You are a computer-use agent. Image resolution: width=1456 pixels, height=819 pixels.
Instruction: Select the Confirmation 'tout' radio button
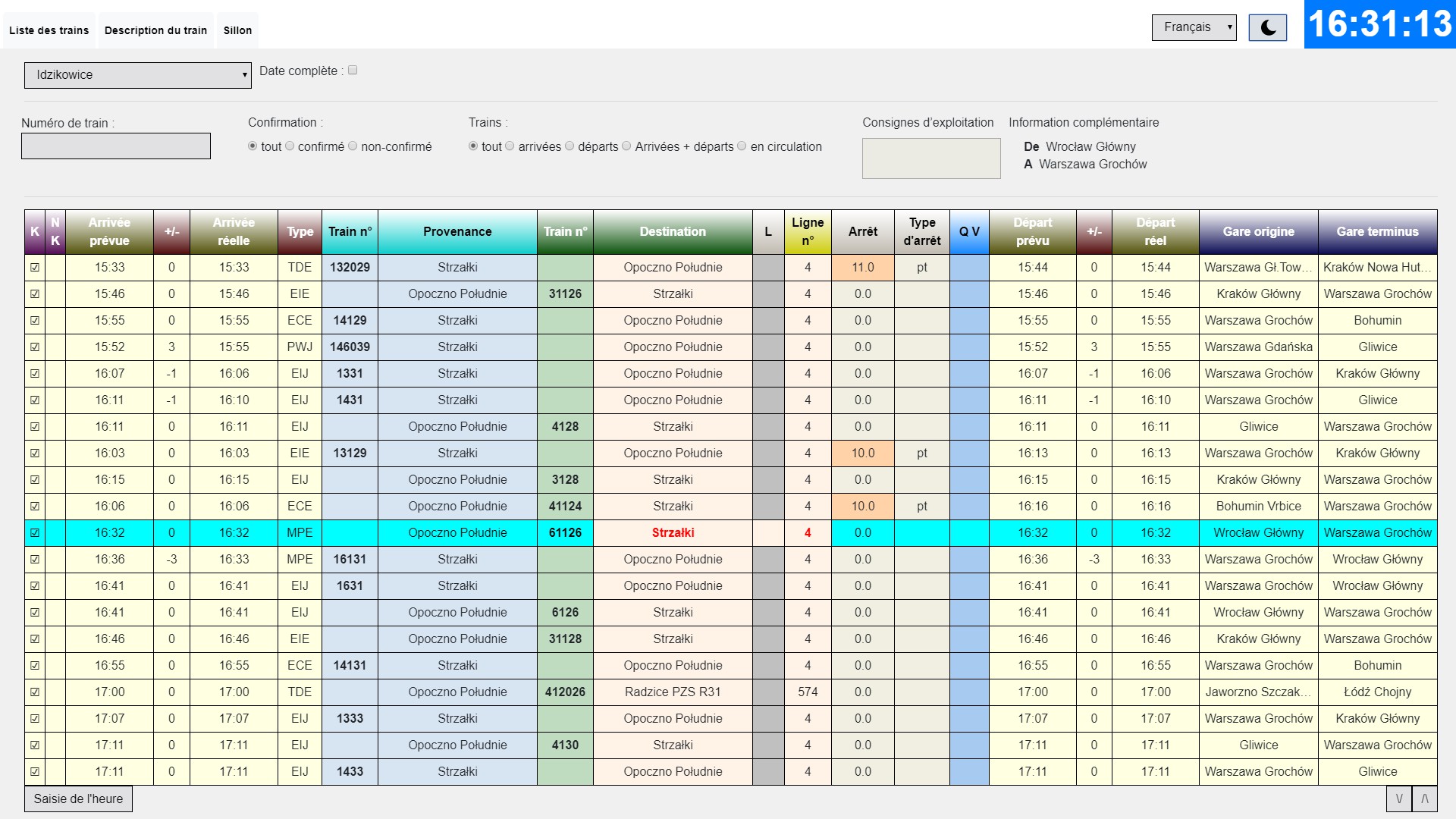[253, 146]
